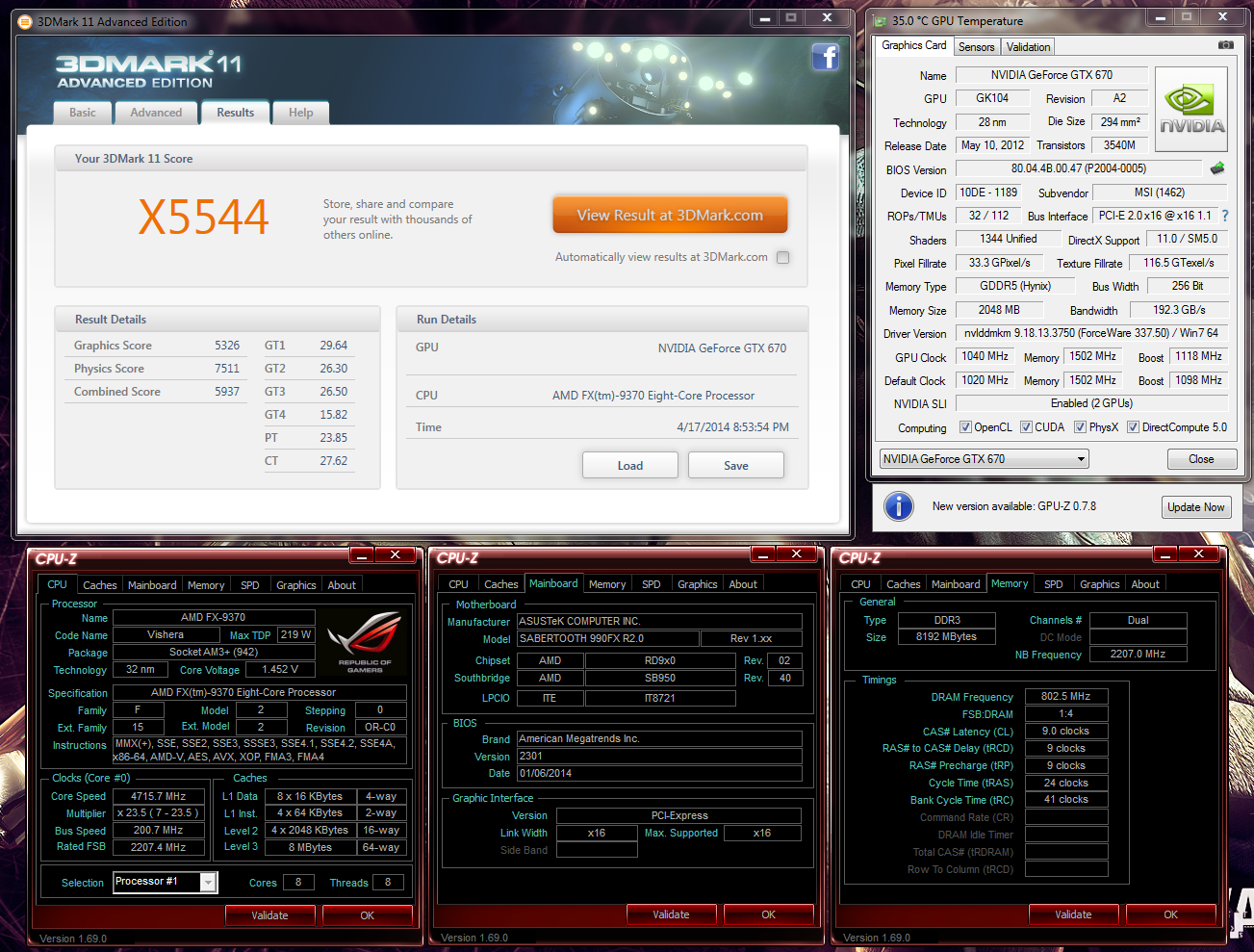Viewport: 1254px width, 952px height.
Task: Click the GT4 value 15.82
Action: click(334, 415)
